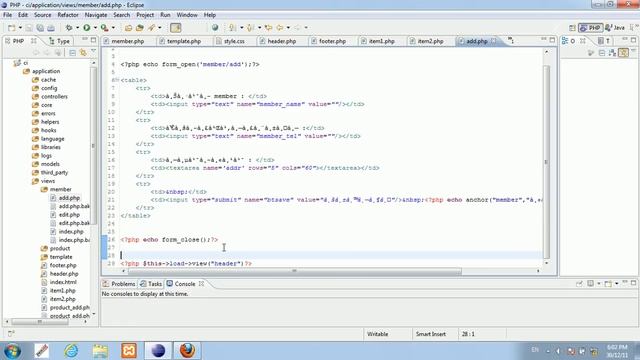Open the Refactor menu
Viewport: 640px width, 360px height.
(68, 15)
